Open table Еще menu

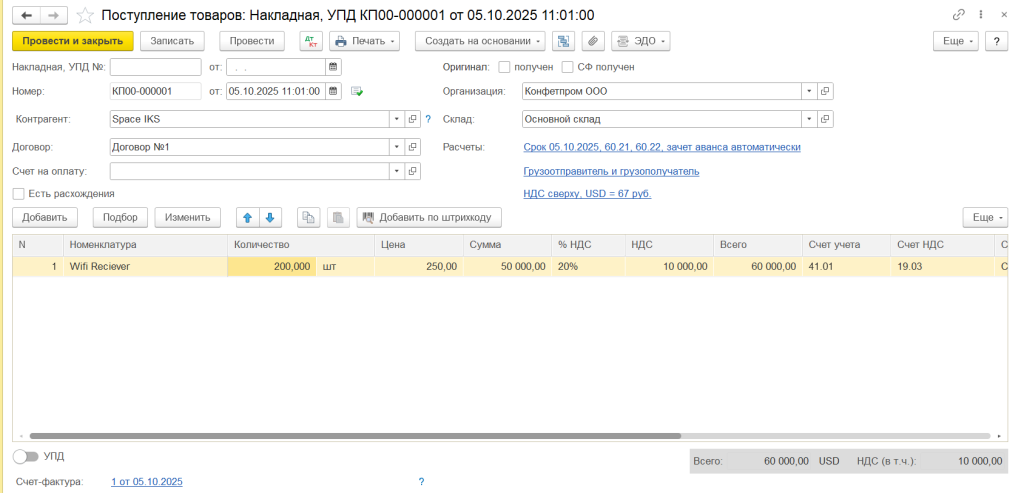tap(985, 217)
